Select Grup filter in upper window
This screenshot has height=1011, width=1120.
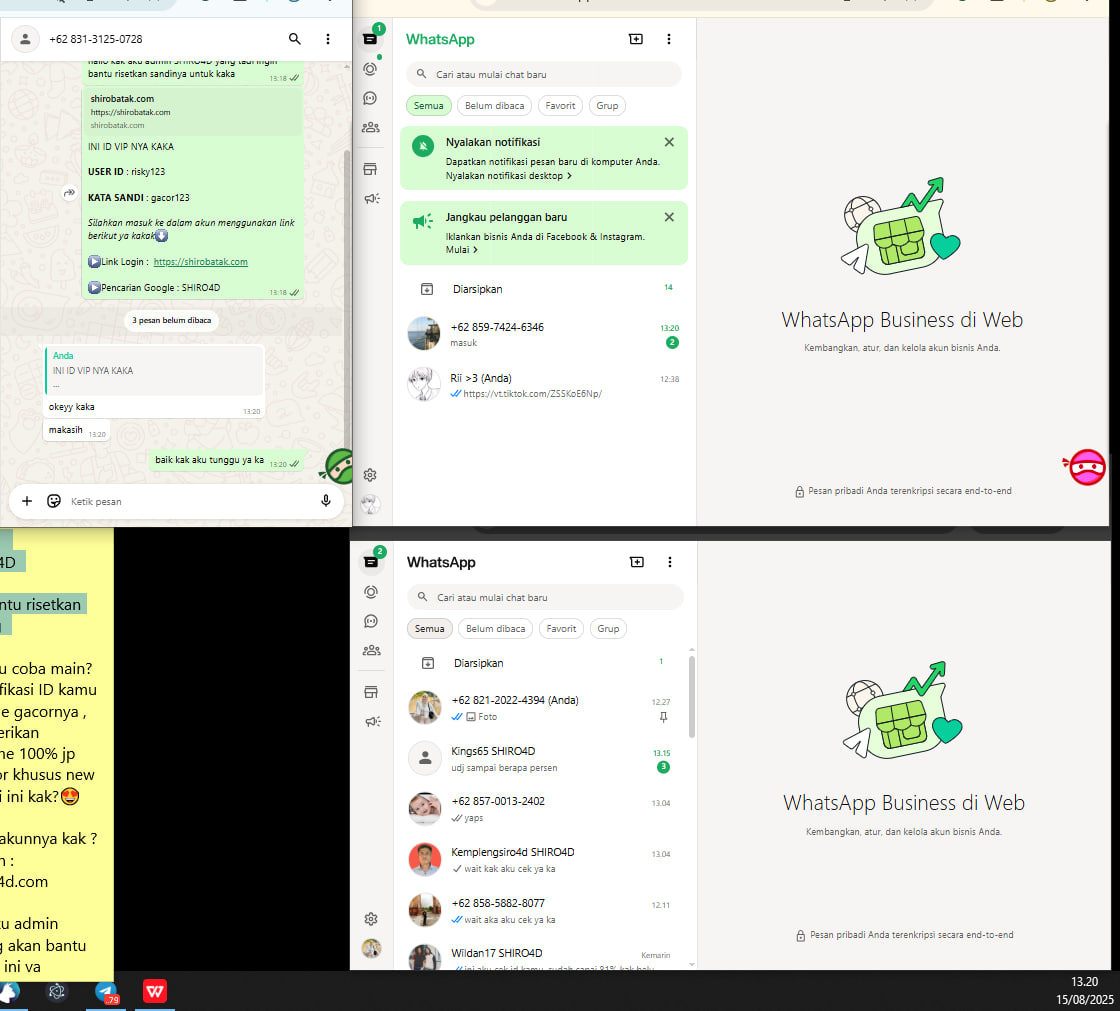coord(607,106)
